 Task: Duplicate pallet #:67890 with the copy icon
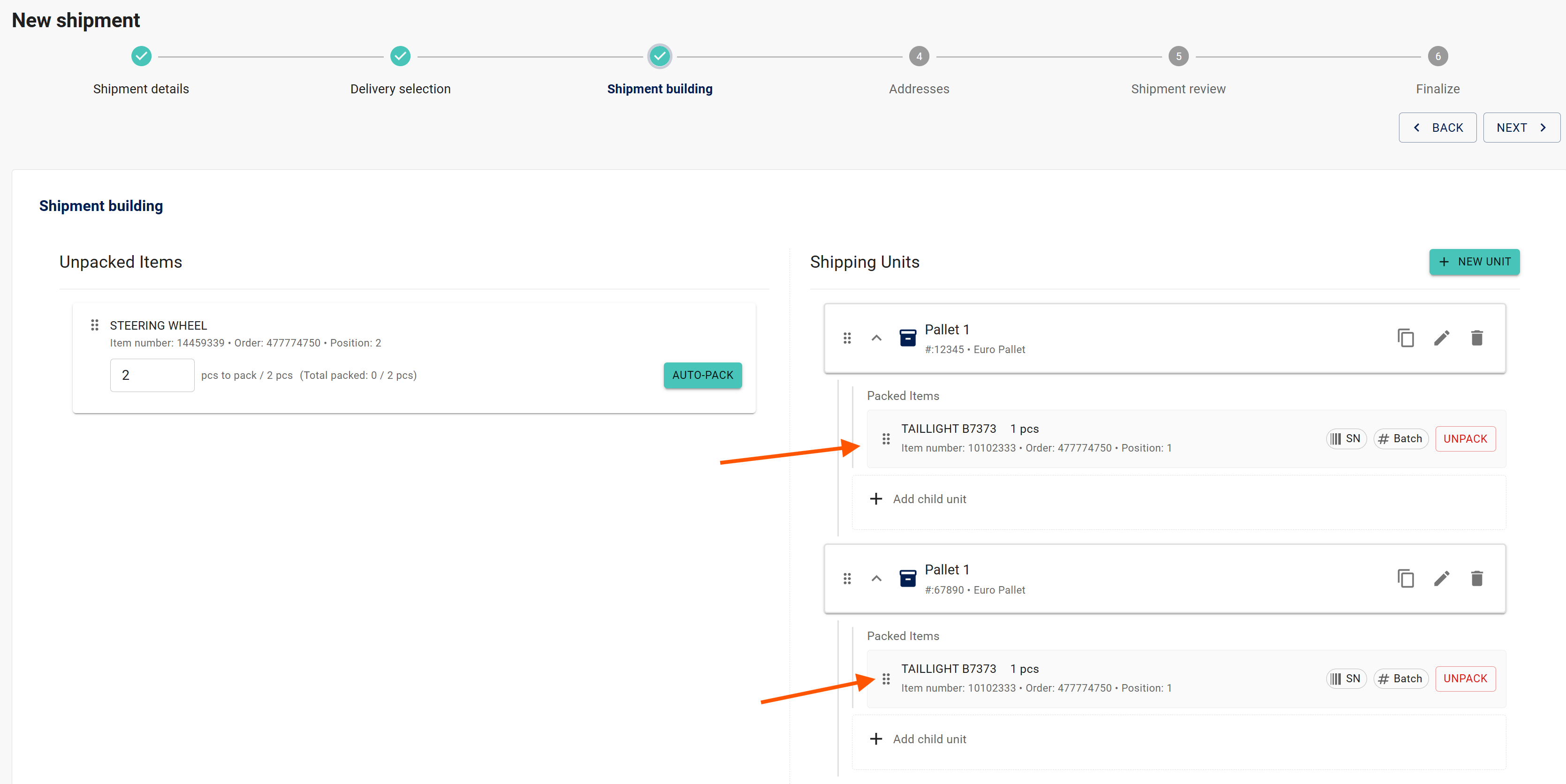(x=1405, y=578)
